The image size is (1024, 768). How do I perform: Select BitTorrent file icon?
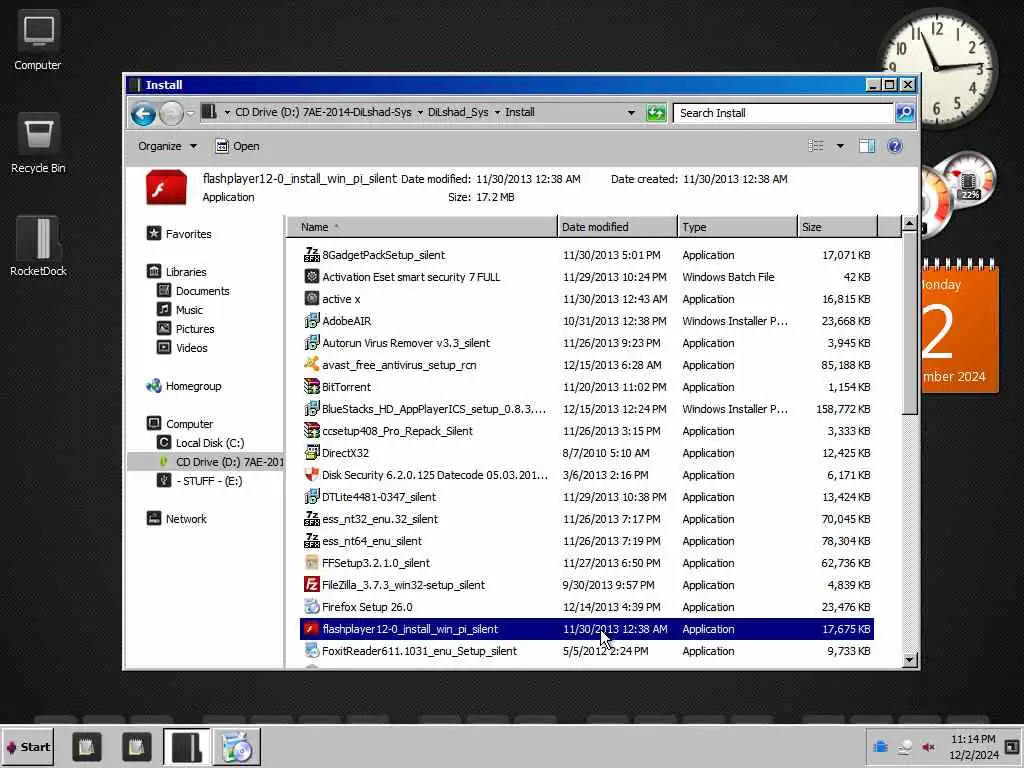tap(312, 387)
